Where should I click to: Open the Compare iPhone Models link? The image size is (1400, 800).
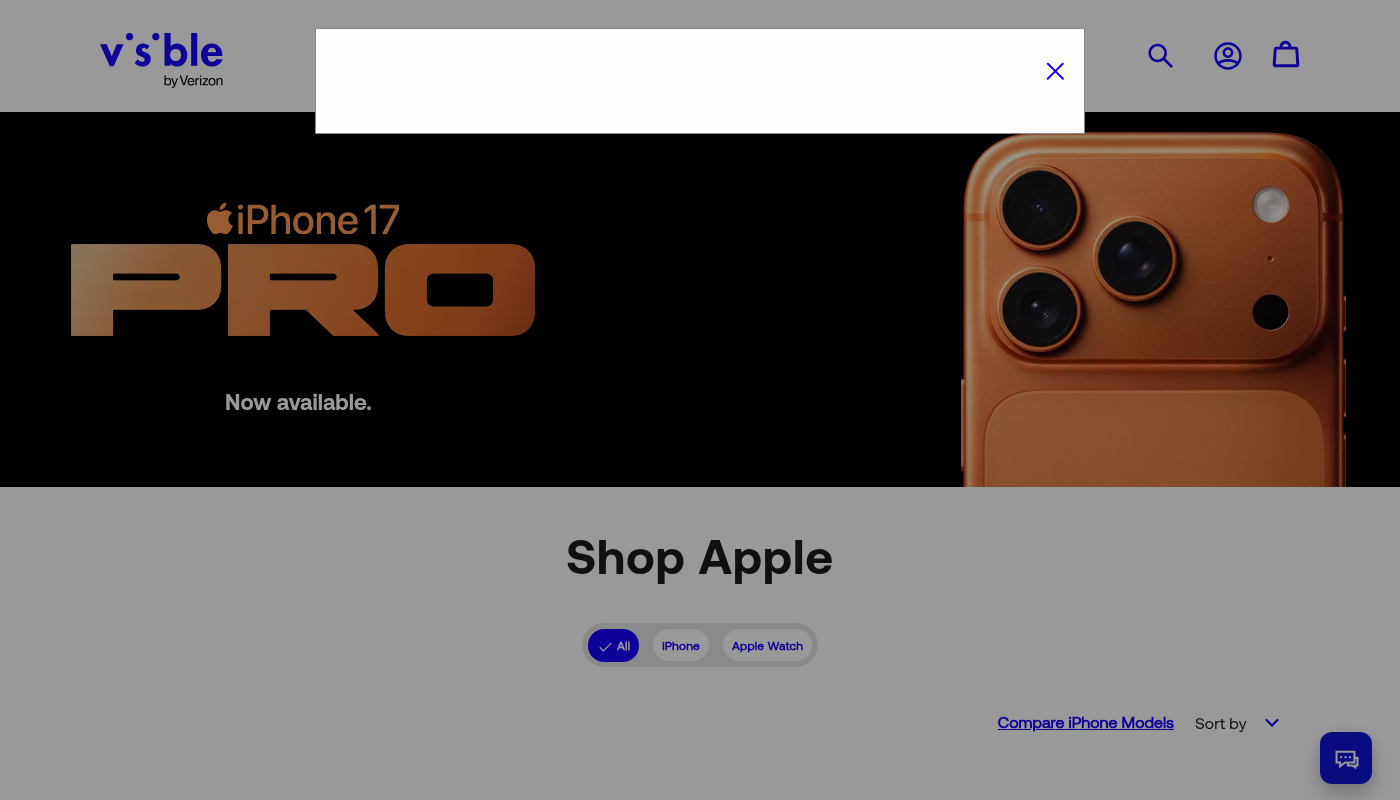pyautogui.click(x=1085, y=723)
